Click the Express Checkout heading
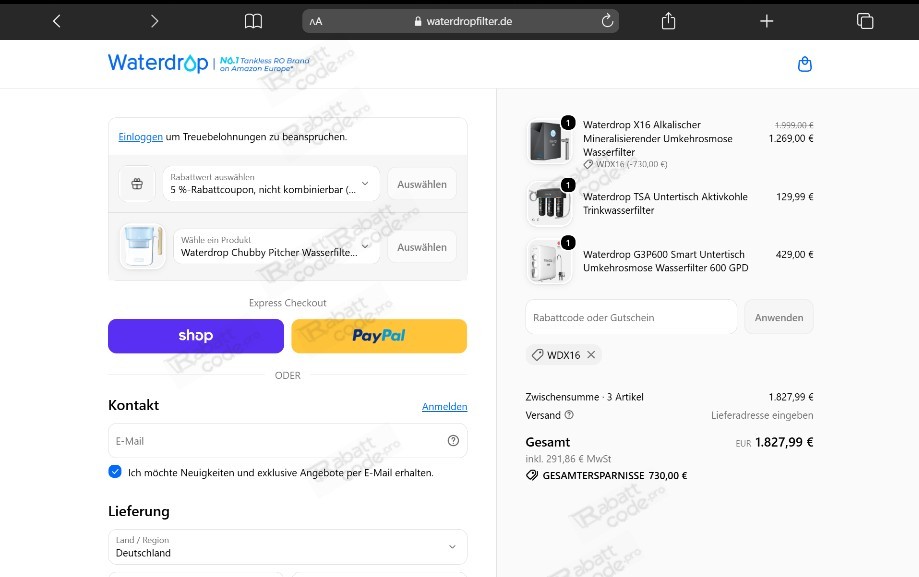Screen dimensions: 919x577 287,303
